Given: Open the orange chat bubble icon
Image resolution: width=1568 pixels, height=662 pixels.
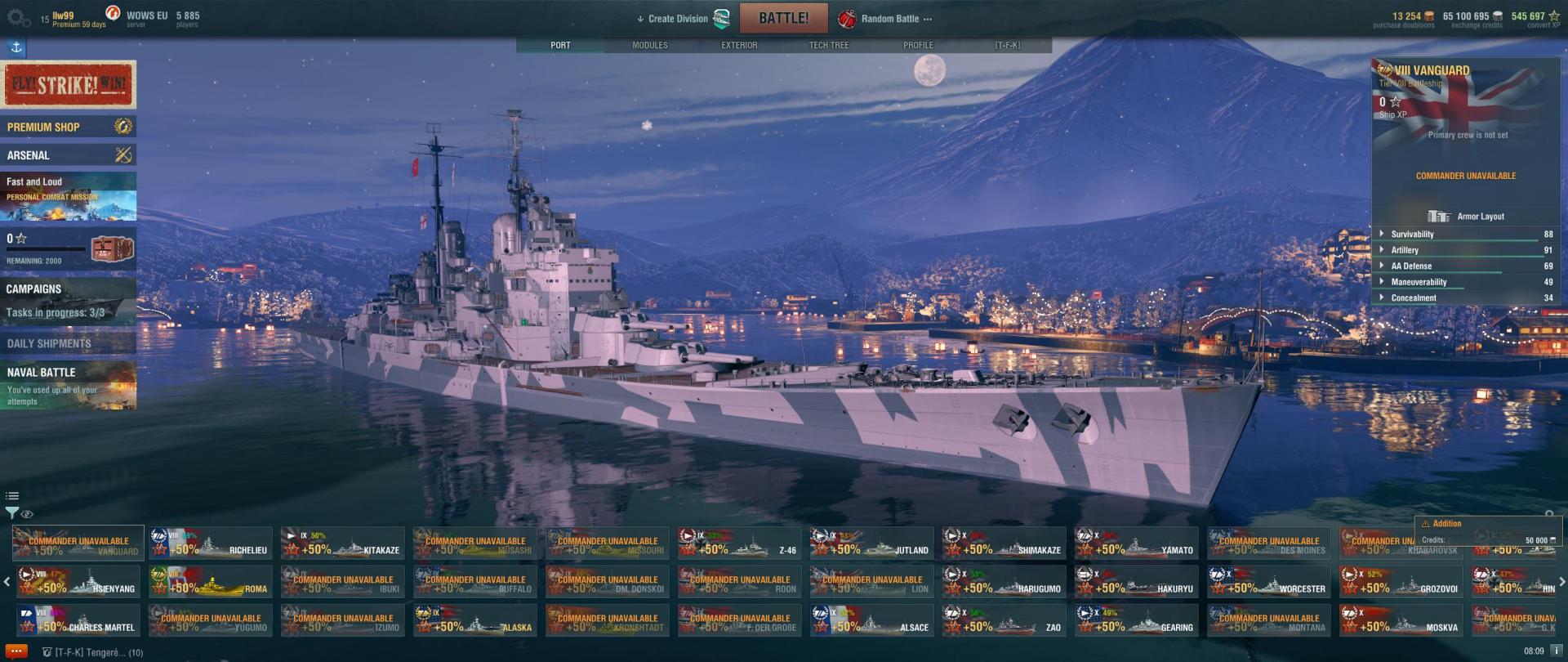Looking at the screenshot, I should 16,651.
